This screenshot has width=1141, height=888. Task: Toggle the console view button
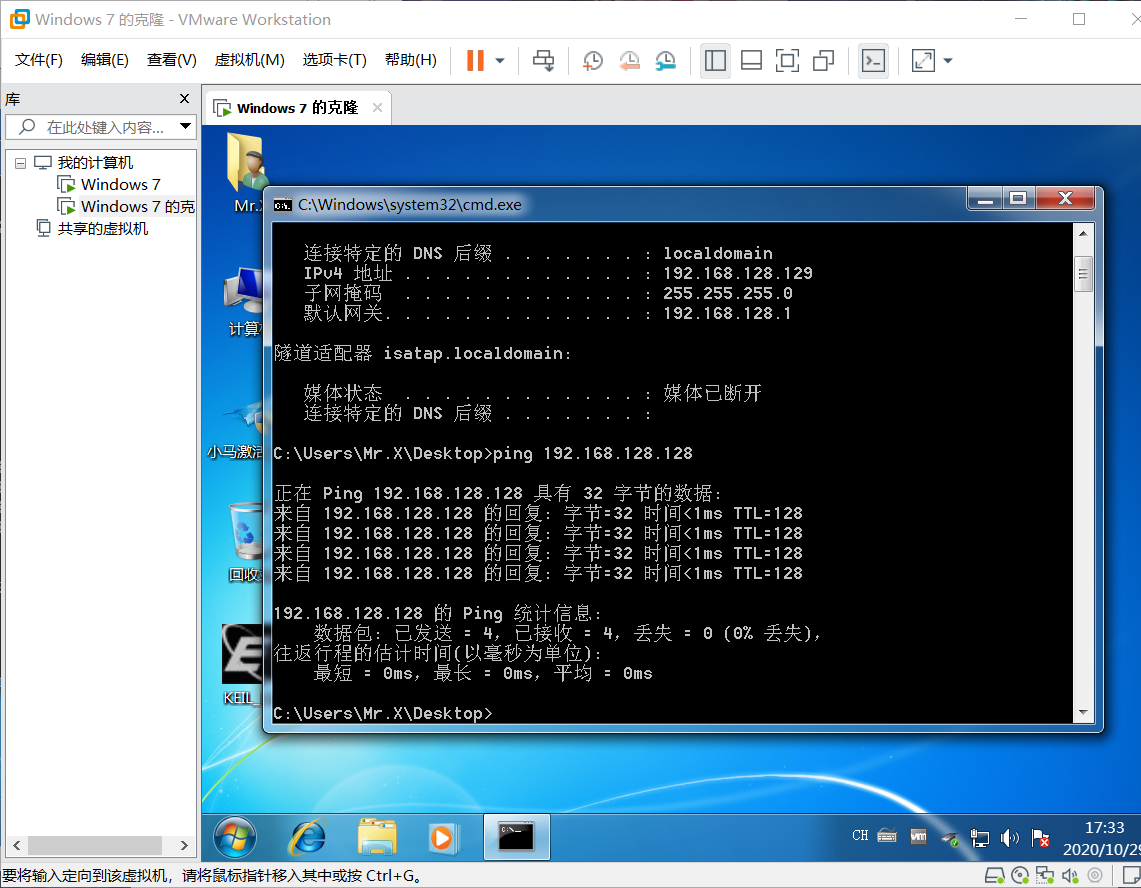pyautogui.click(x=873, y=60)
